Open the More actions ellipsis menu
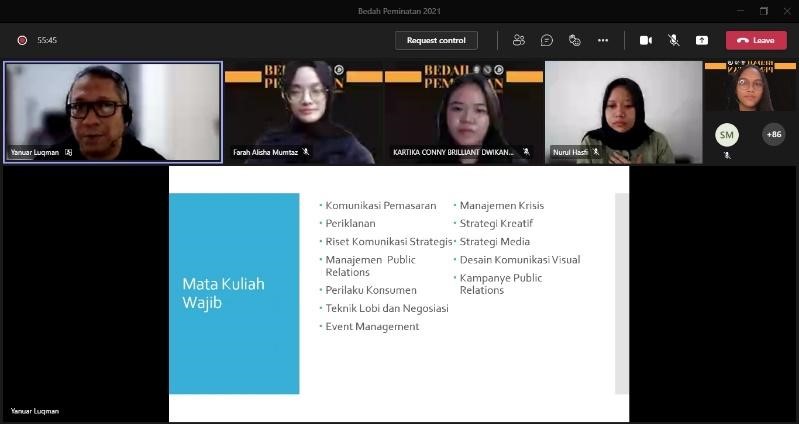This screenshot has width=799, height=424. (x=603, y=40)
